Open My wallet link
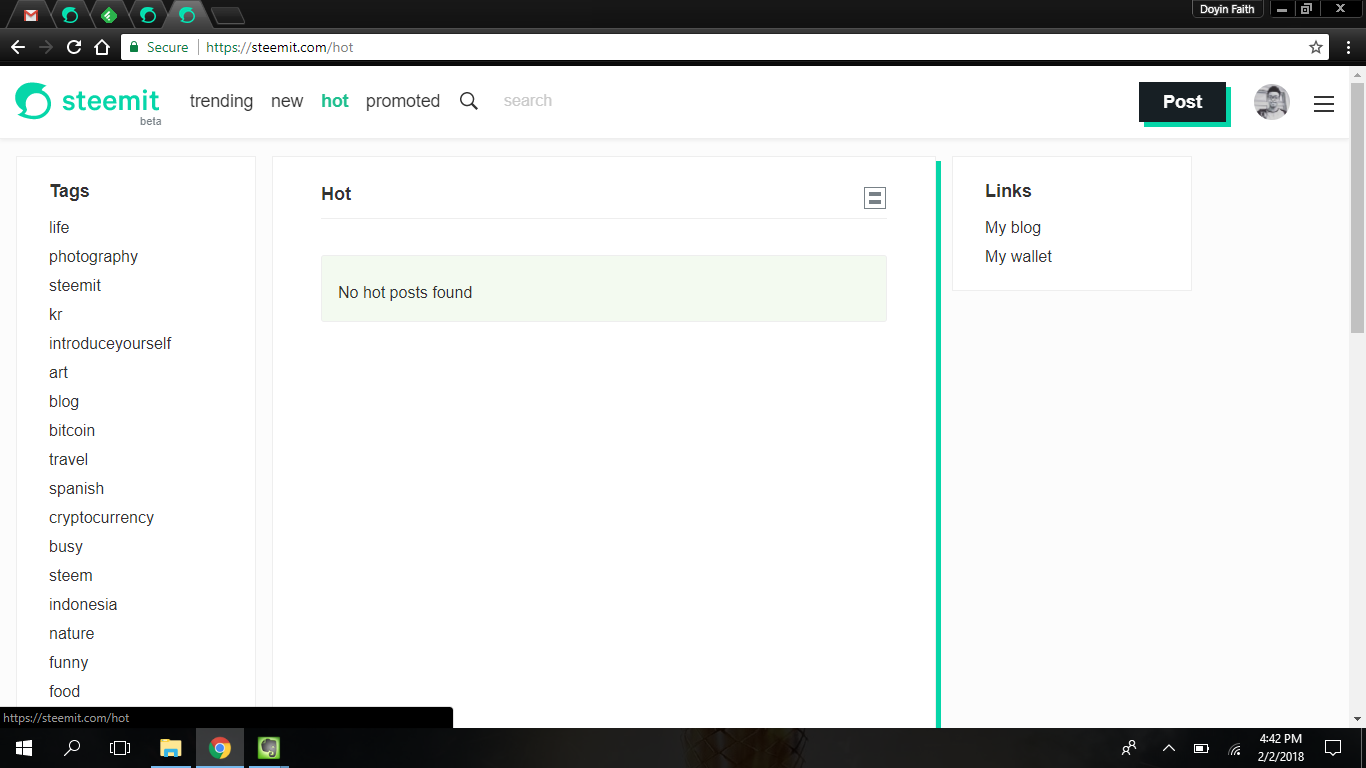The height and width of the screenshot is (768, 1366). [1018, 256]
